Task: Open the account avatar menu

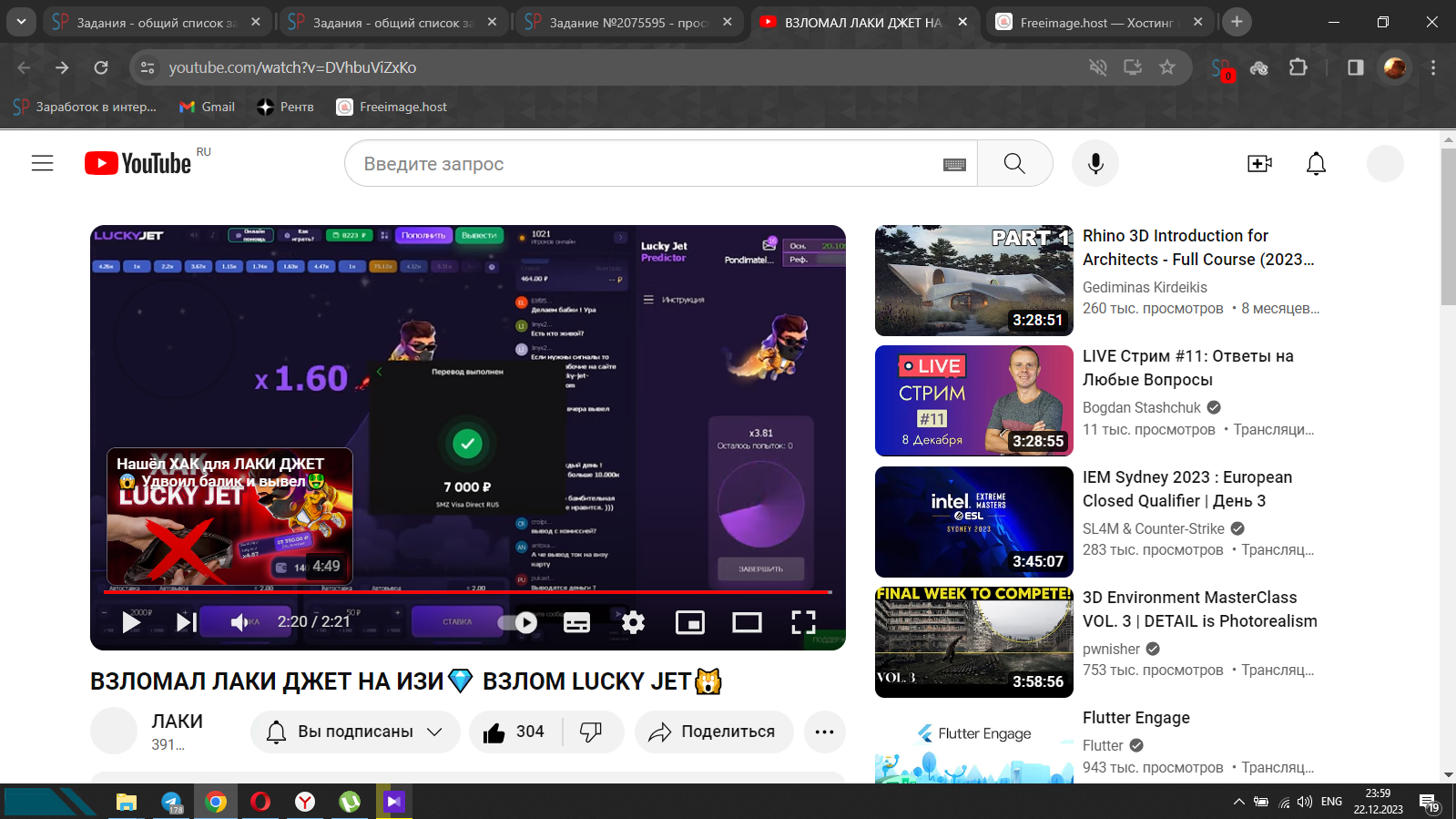Action: 1385,163
